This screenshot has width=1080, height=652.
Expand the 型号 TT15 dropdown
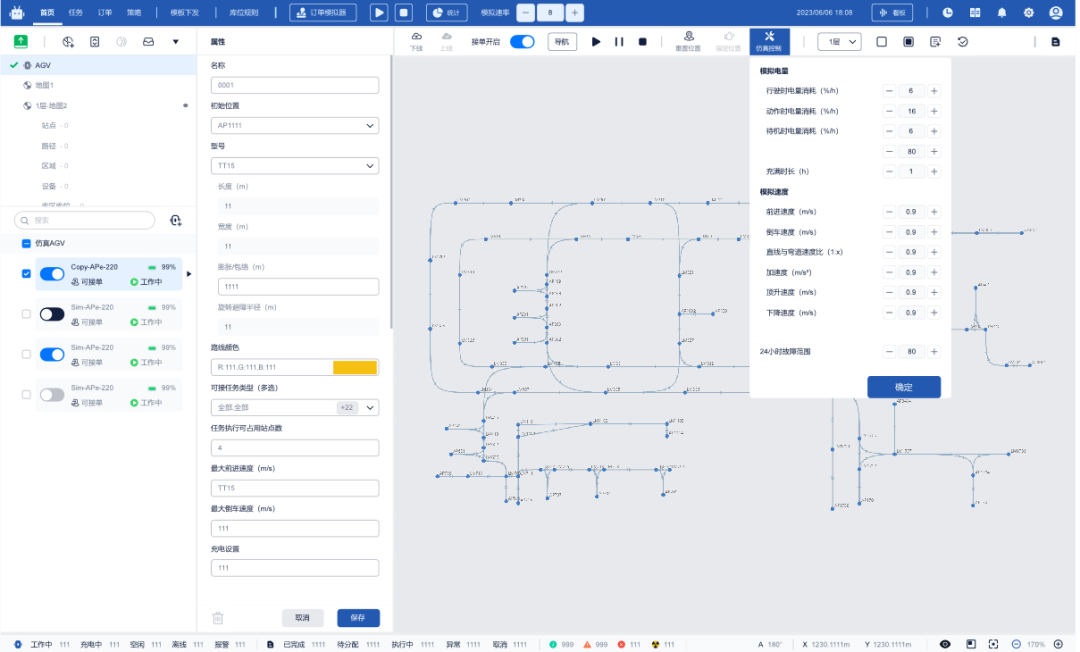coord(294,166)
